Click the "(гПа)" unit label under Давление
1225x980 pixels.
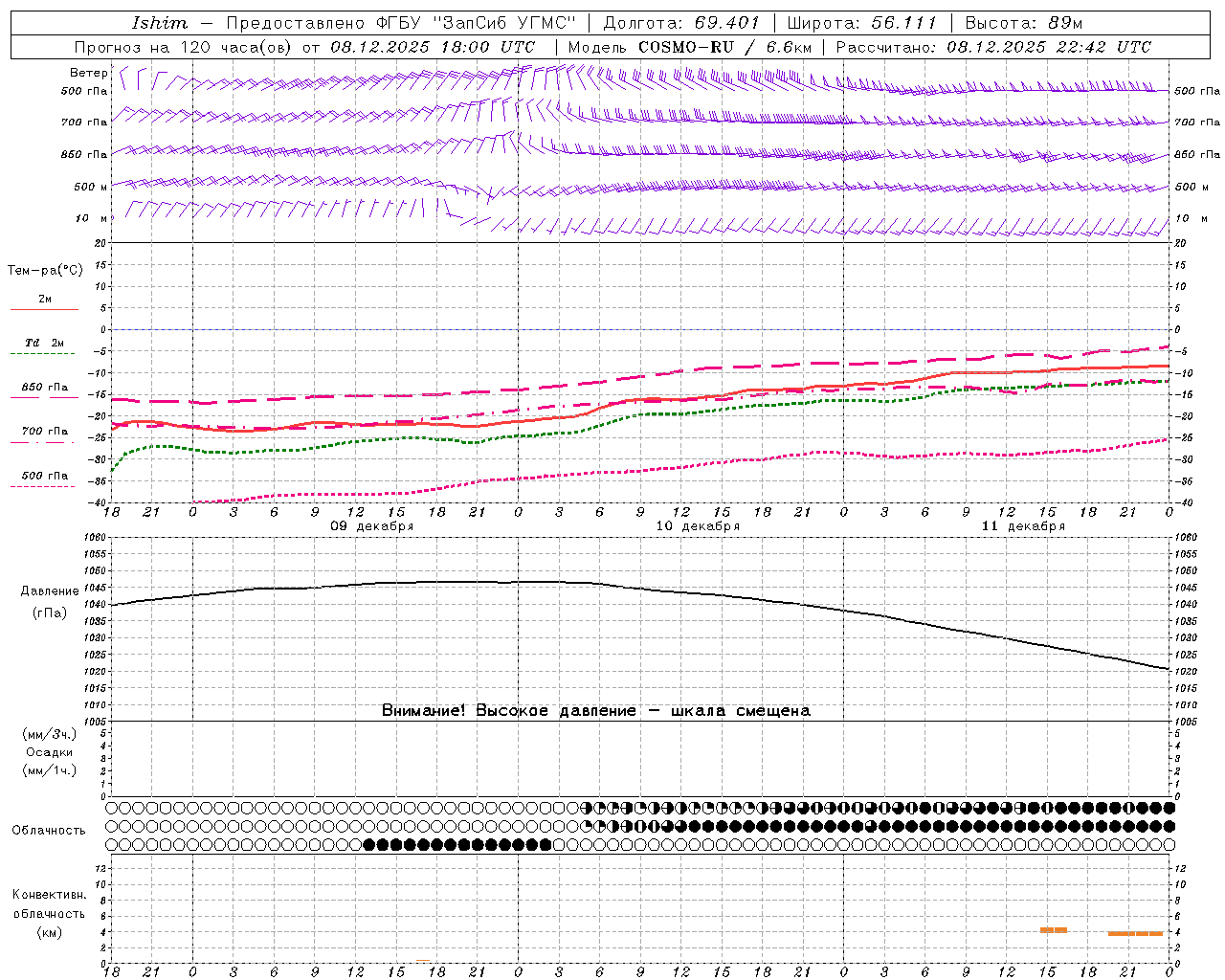click(x=50, y=613)
